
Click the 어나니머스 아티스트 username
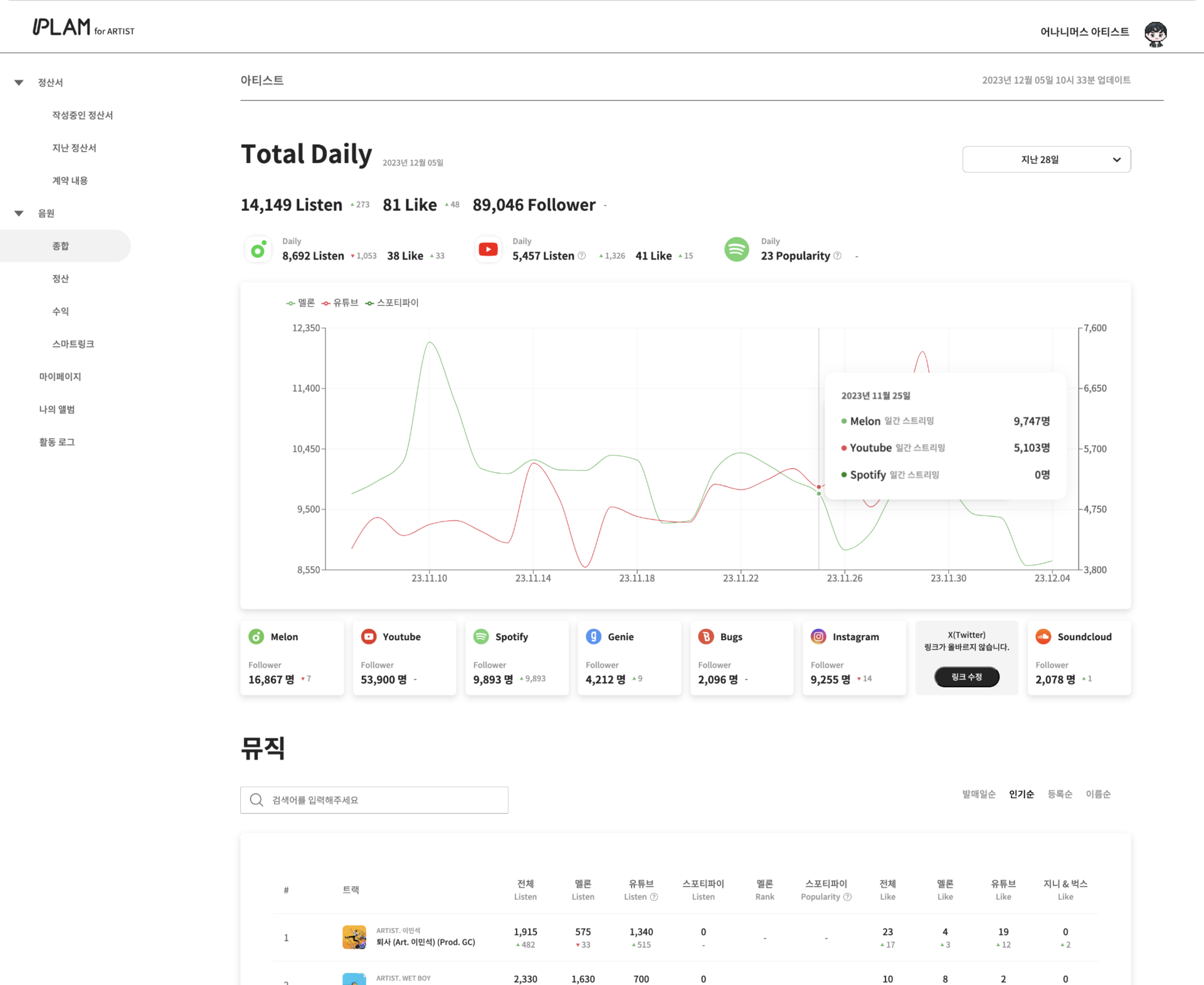(x=1084, y=32)
